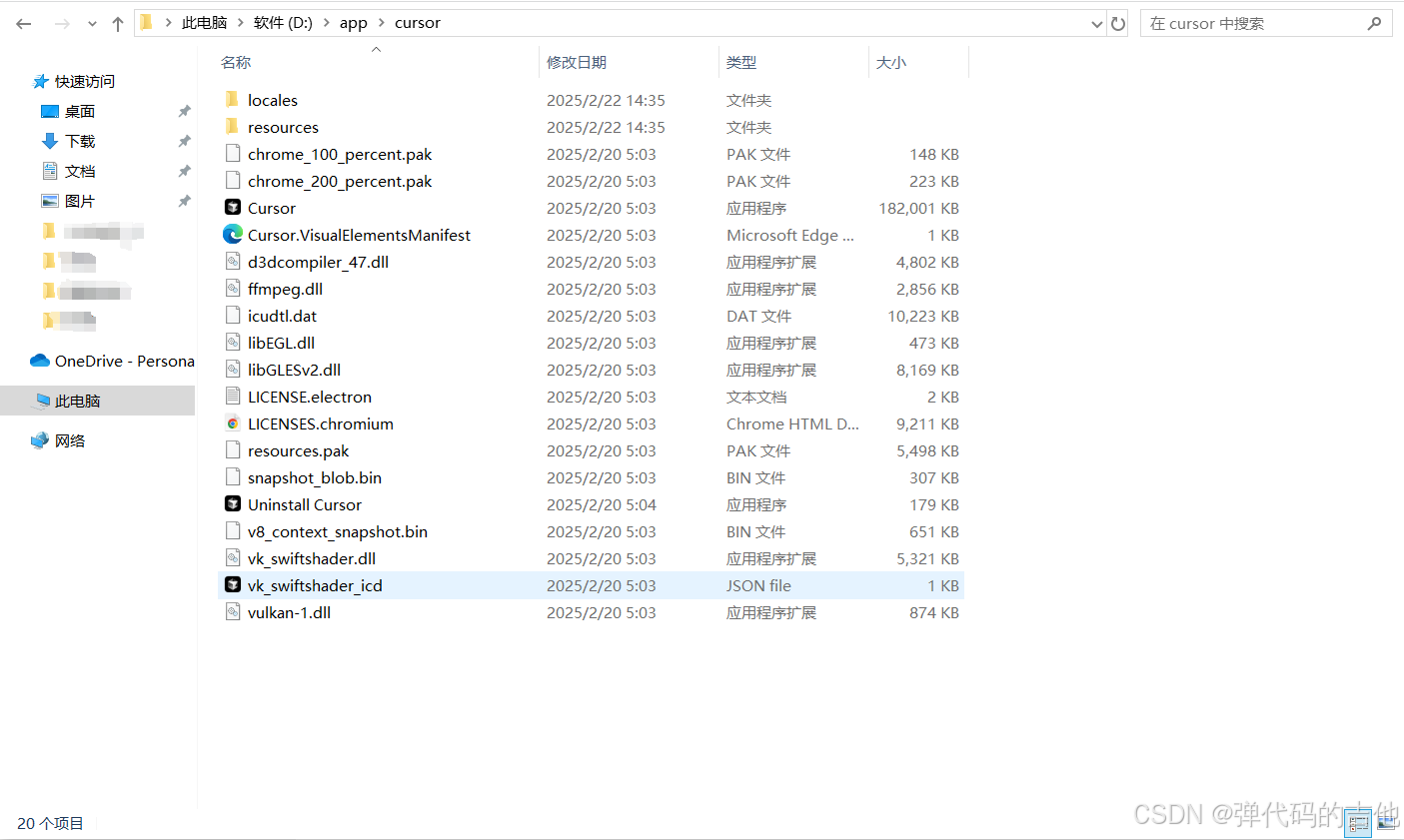Click the 在 cursor 中搜索 search field
This screenshot has height=840, width=1404.
[x=1266, y=23]
